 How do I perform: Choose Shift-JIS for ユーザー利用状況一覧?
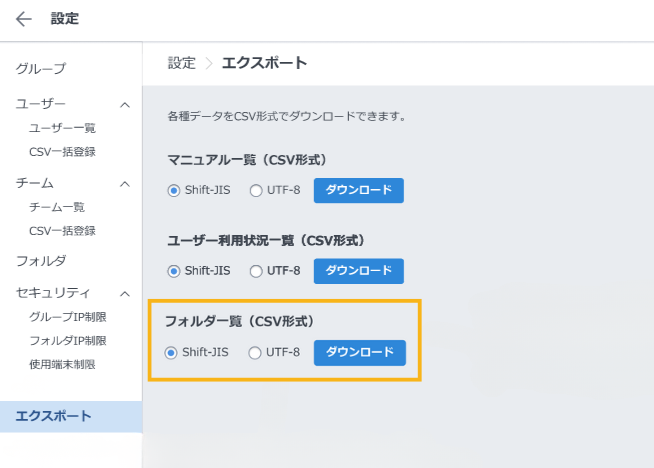coord(174,271)
